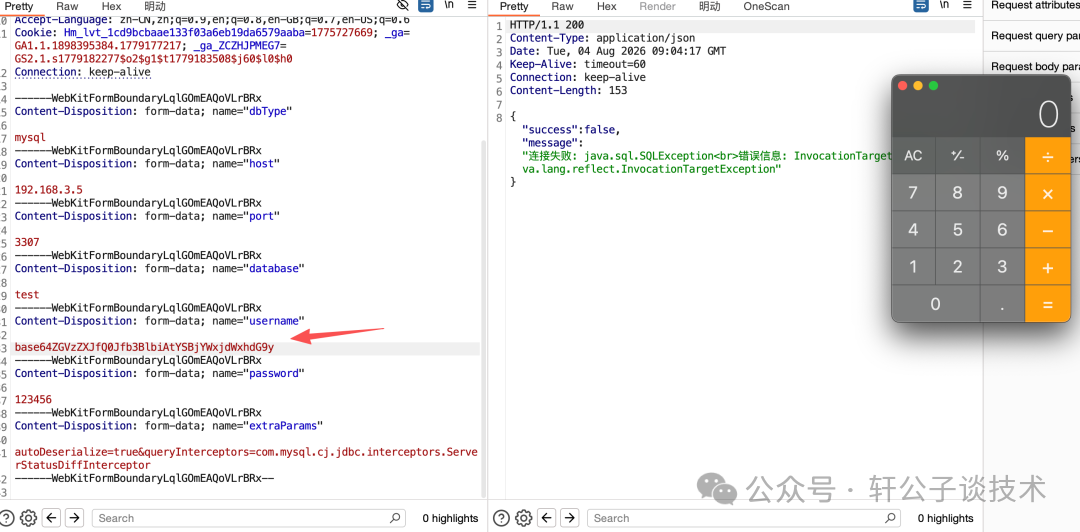Screen dimensions: 1080x532
Task: Click number 3 in Calculator
Action: point(1002,267)
